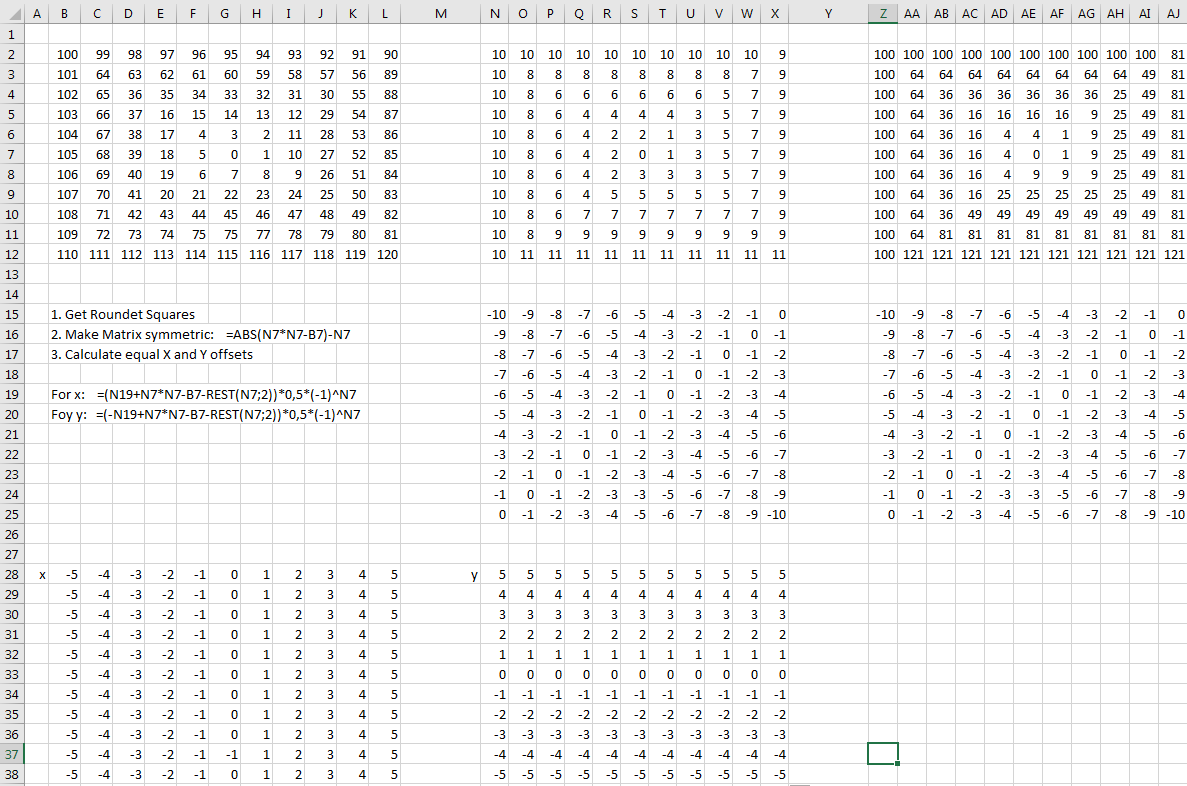Image resolution: width=1187 pixels, height=786 pixels.
Task: Click the cell containing 13
Action: (x=257, y=114)
